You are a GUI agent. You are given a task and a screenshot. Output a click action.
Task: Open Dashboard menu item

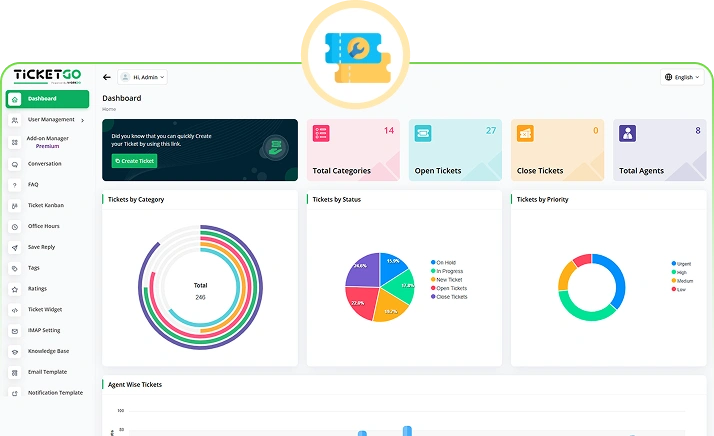click(47, 99)
